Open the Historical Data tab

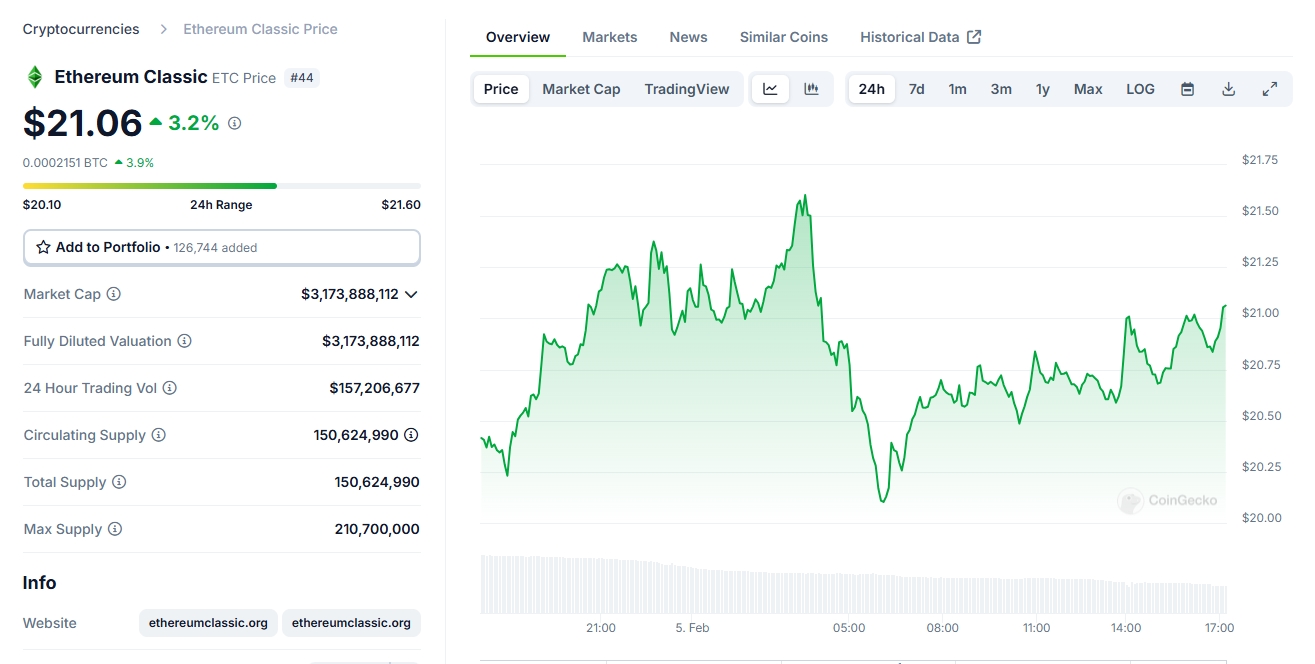coord(920,37)
